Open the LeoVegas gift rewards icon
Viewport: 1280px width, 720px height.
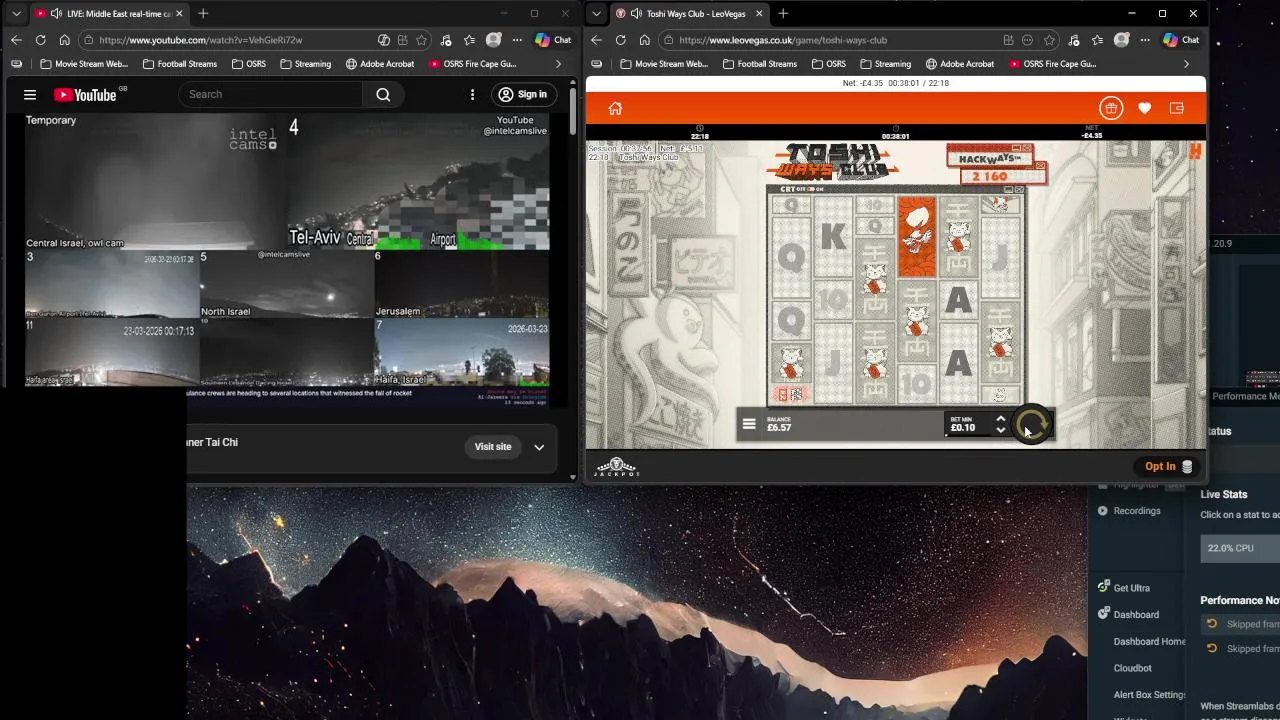[x=1110, y=108]
